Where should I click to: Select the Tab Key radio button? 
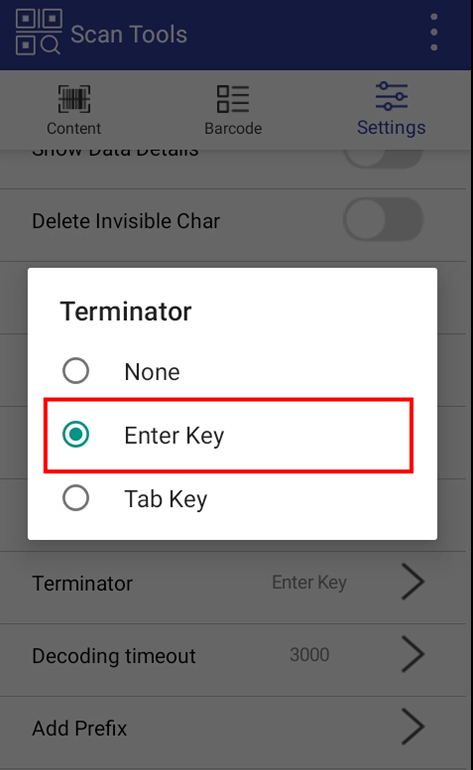click(76, 498)
